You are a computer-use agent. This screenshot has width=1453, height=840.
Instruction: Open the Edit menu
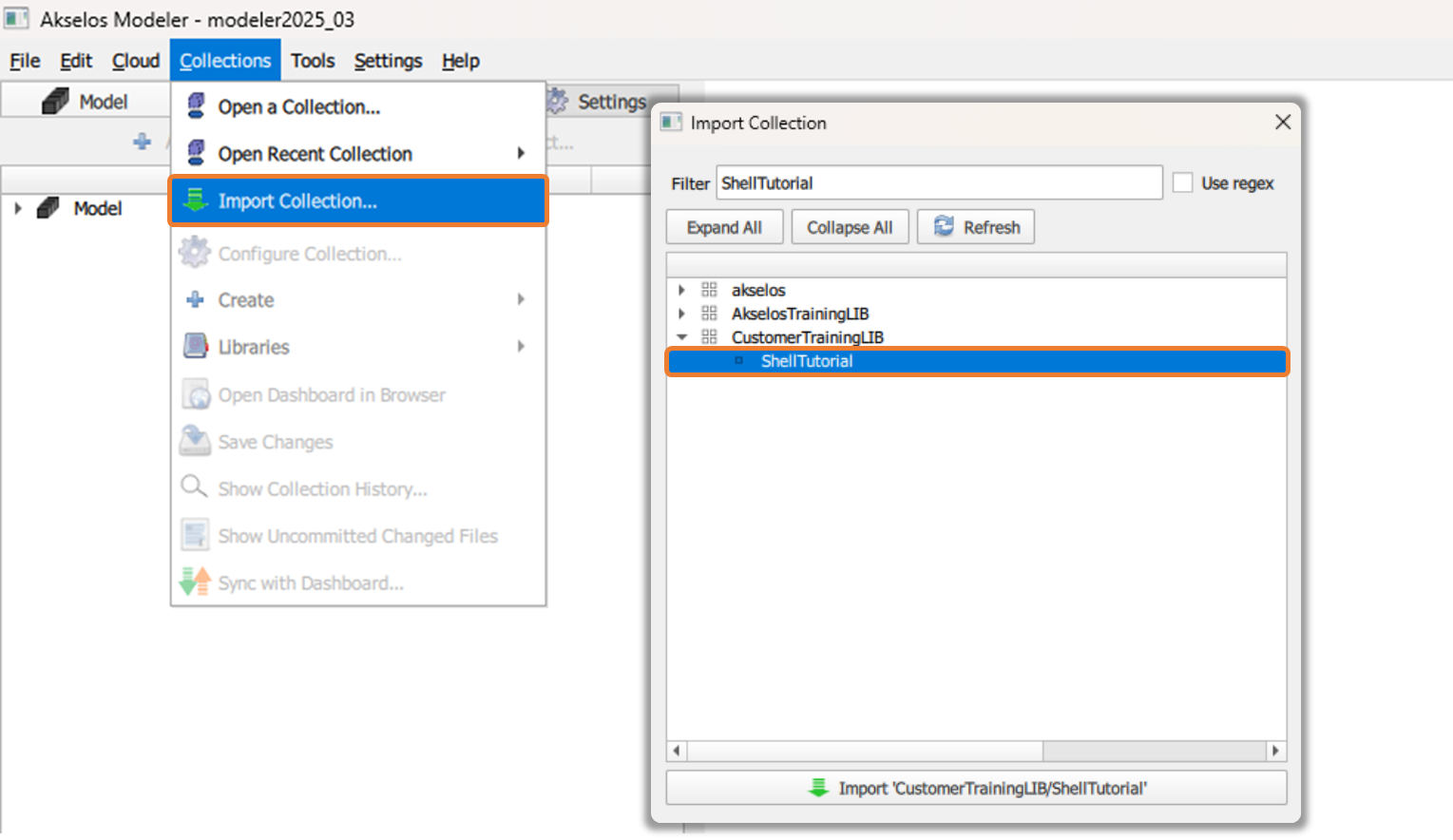[76, 61]
